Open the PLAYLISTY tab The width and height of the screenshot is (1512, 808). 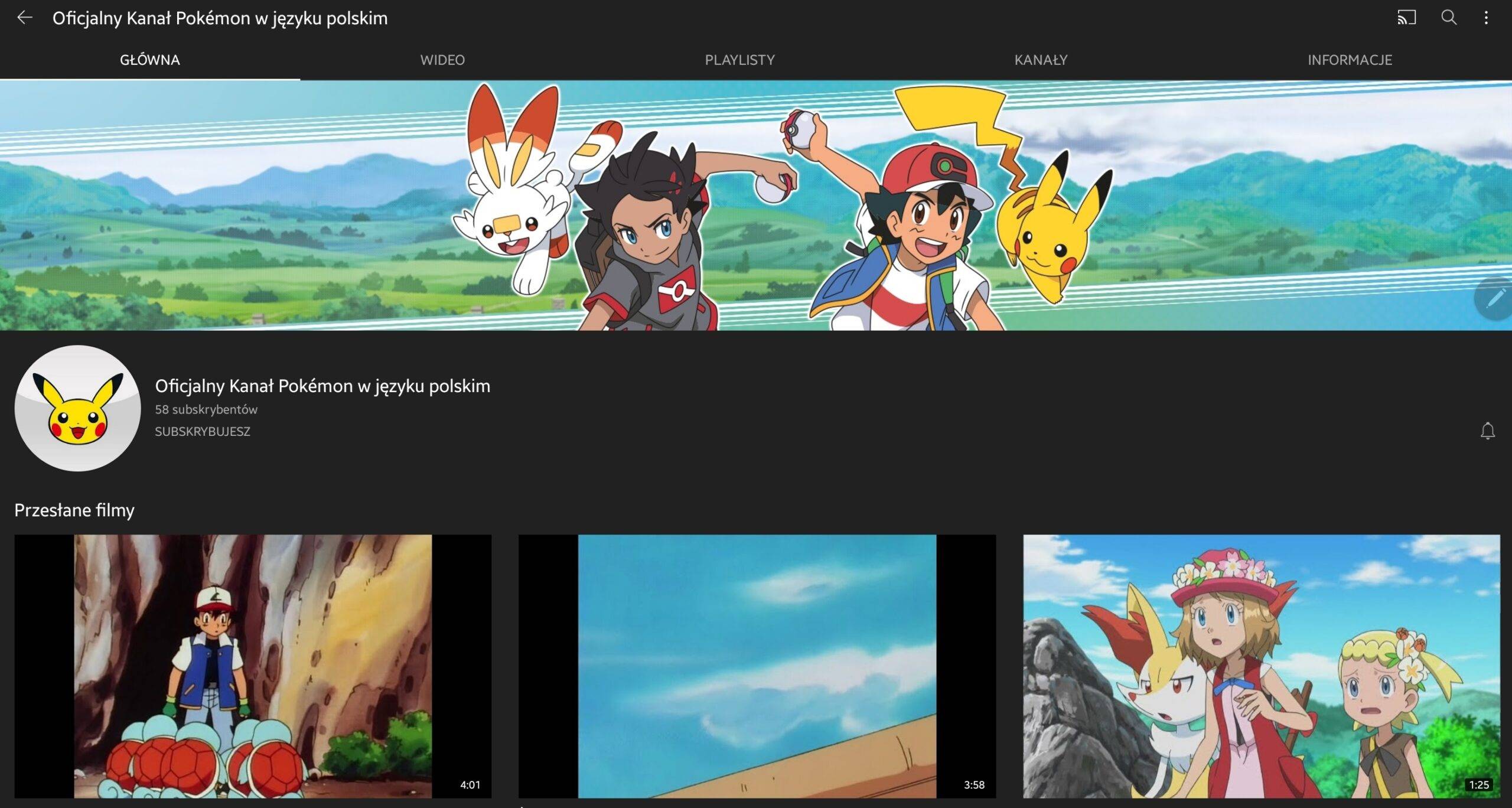[x=739, y=60]
